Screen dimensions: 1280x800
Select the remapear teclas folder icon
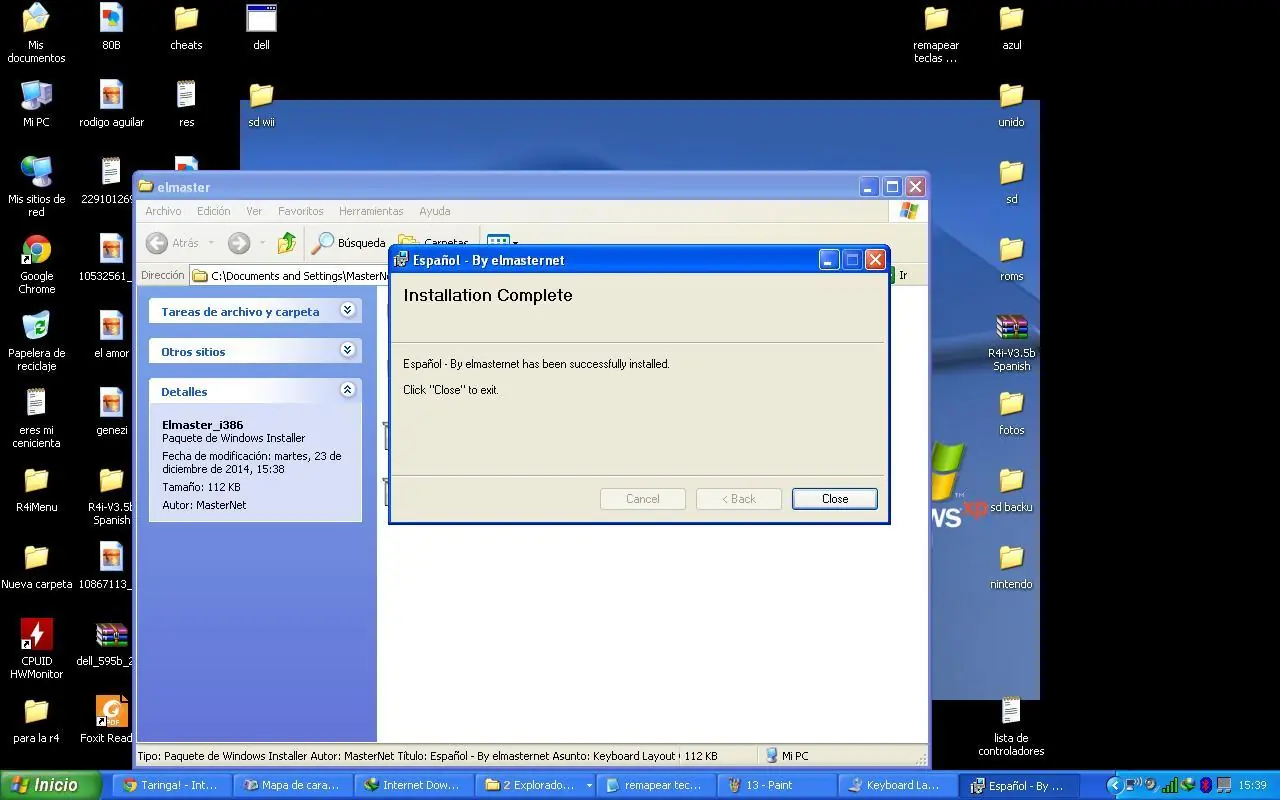pos(936,33)
